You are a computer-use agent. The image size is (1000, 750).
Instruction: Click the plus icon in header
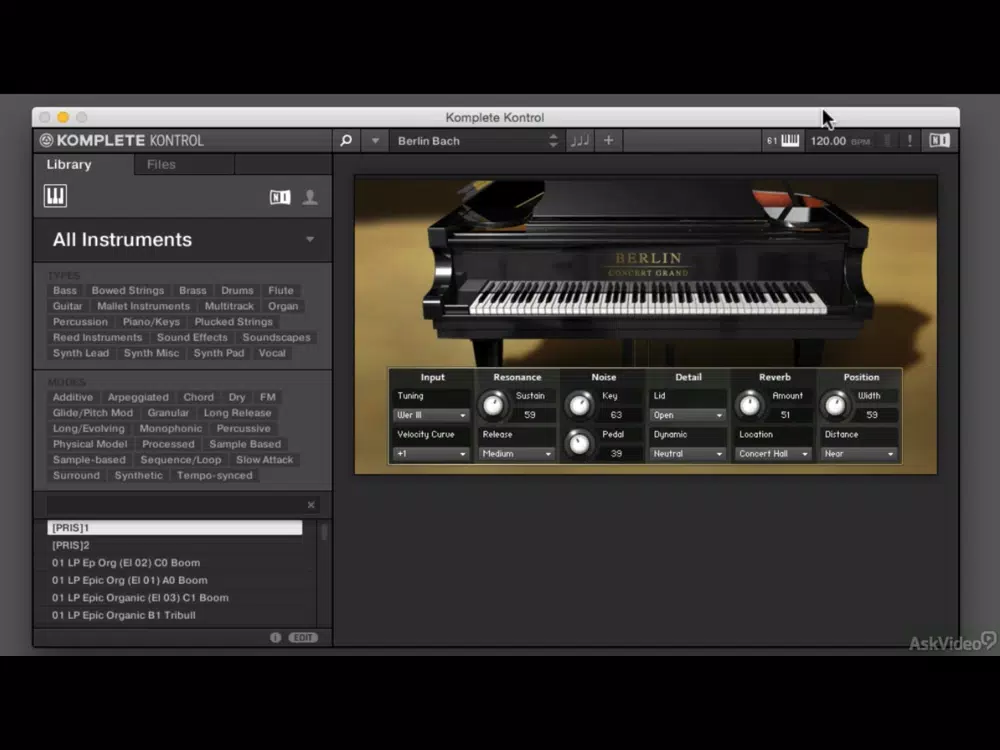[608, 140]
